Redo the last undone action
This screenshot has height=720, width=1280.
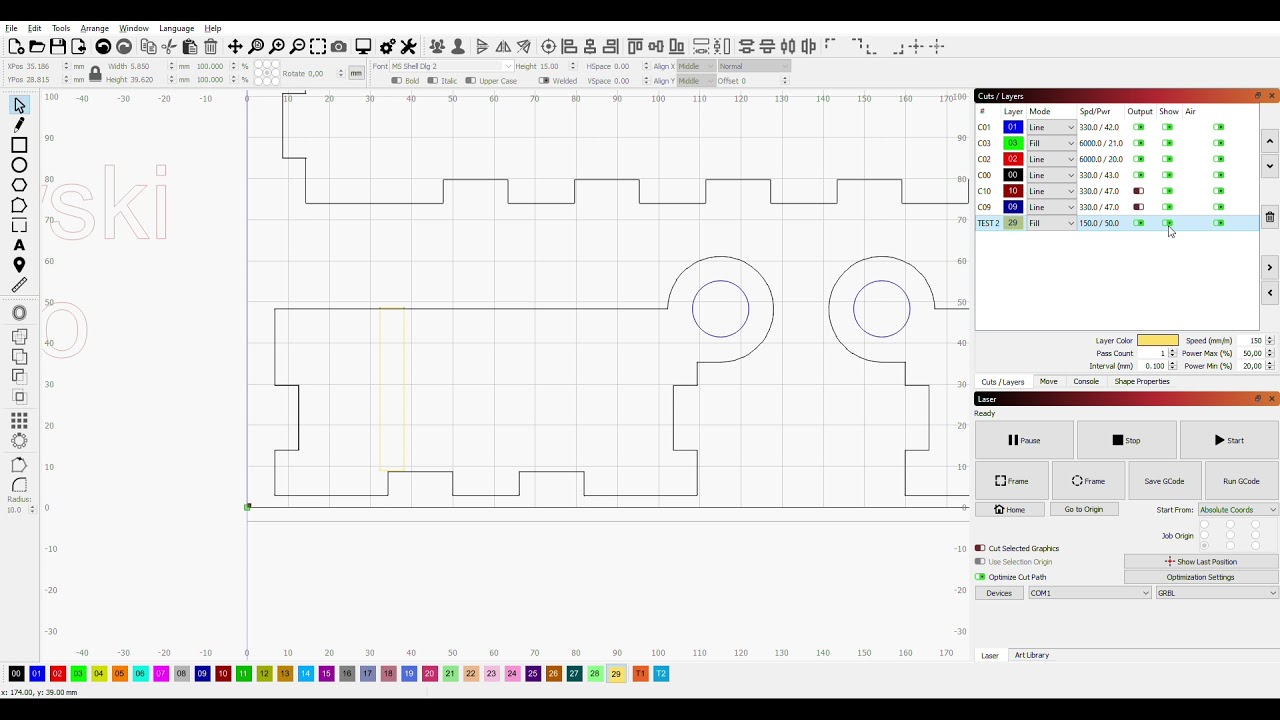(124, 46)
